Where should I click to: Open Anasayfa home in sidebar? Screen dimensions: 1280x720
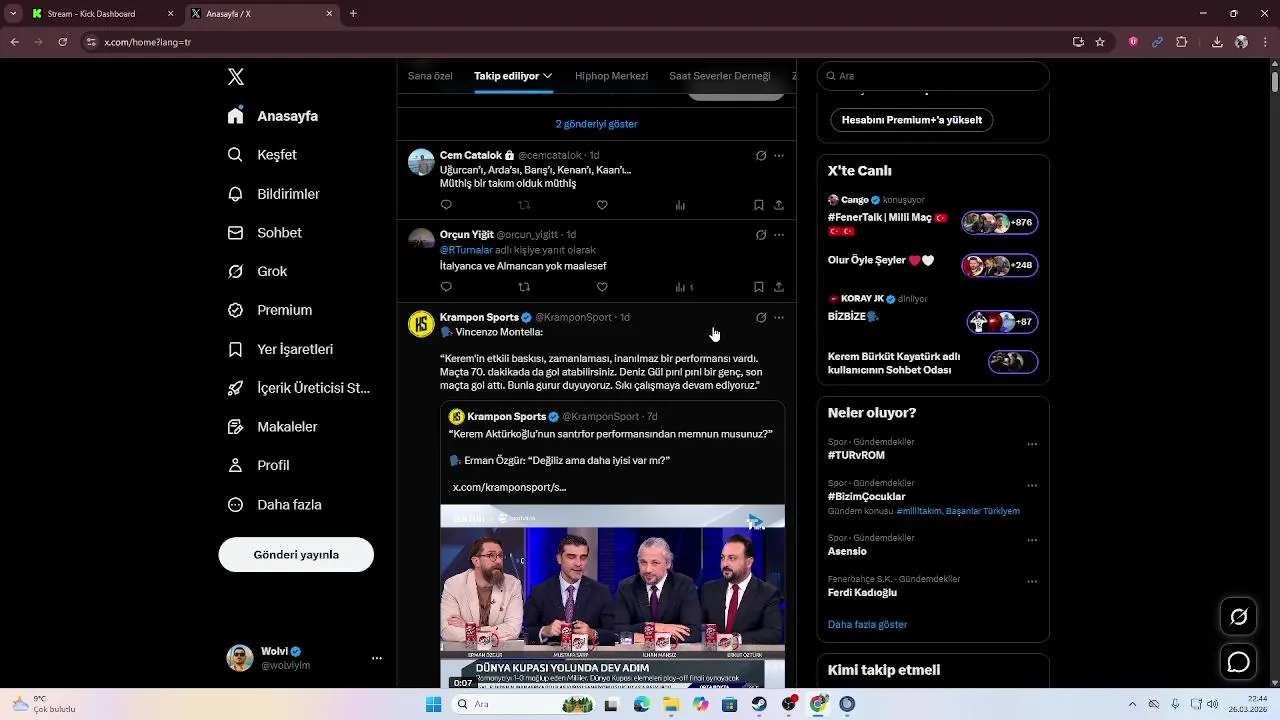point(273,116)
